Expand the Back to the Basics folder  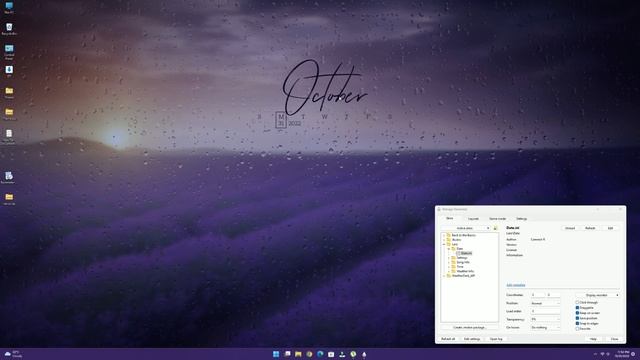pos(444,235)
